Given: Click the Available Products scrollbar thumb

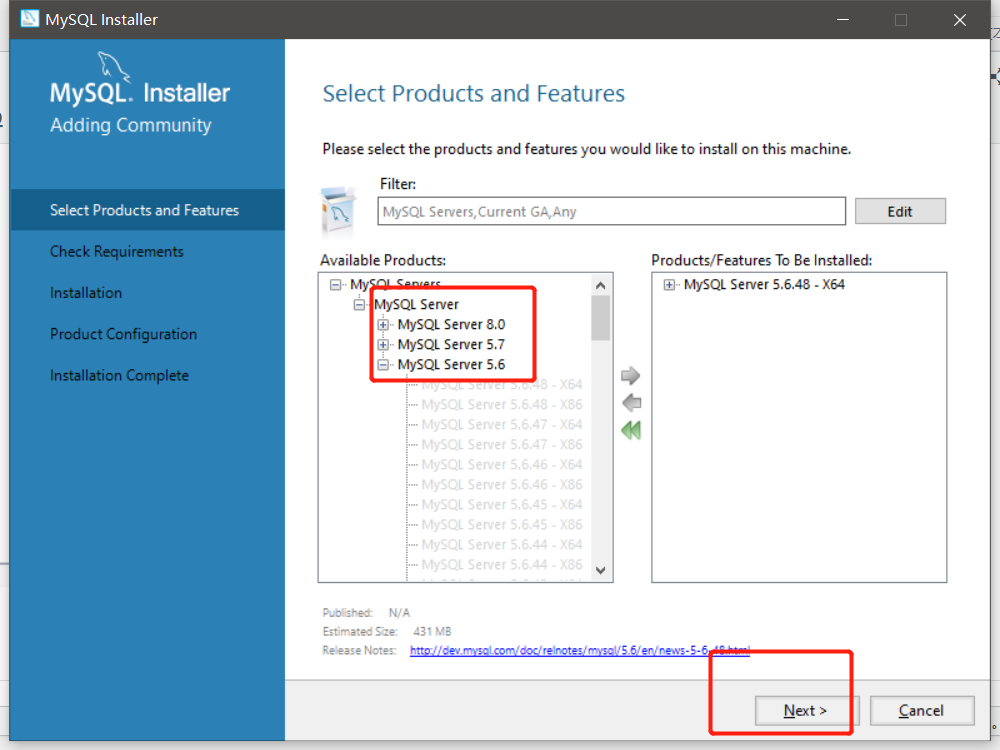Looking at the screenshot, I should [x=600, y=318].
